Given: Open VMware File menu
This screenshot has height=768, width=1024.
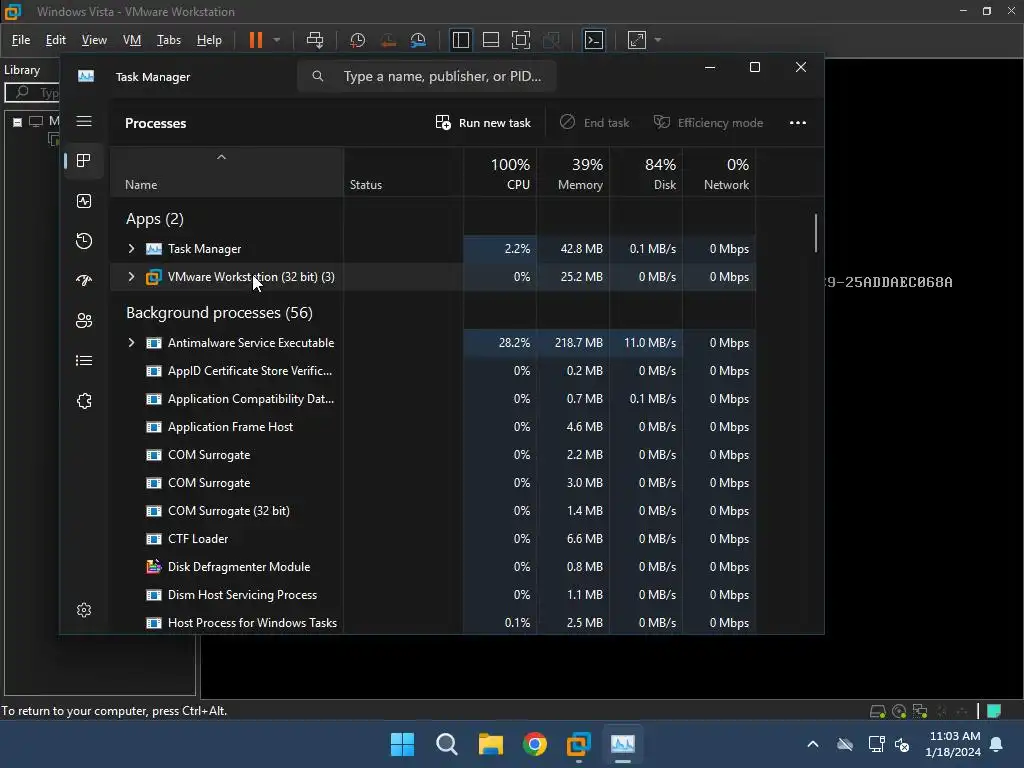Looking at the screenshot, I should tap(21, 40).
